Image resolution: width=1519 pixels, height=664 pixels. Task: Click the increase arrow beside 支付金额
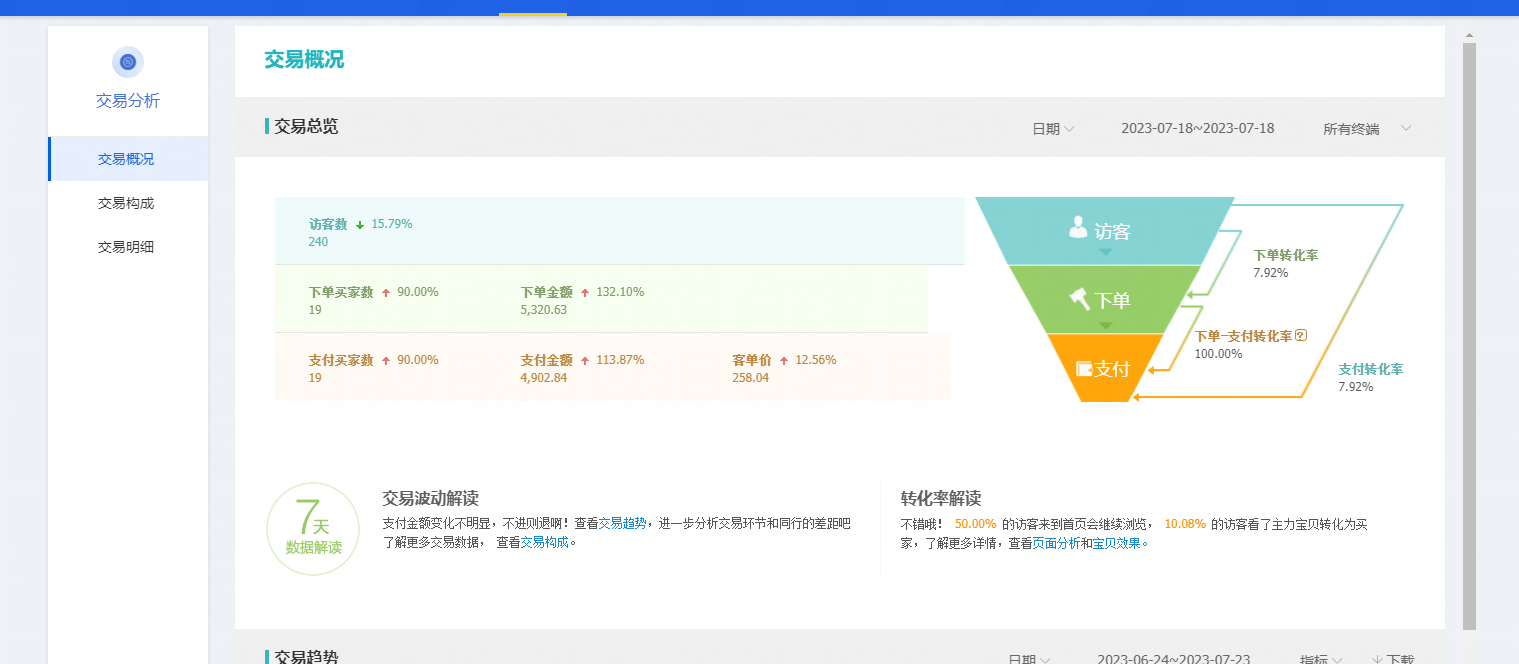click(587, 359)
